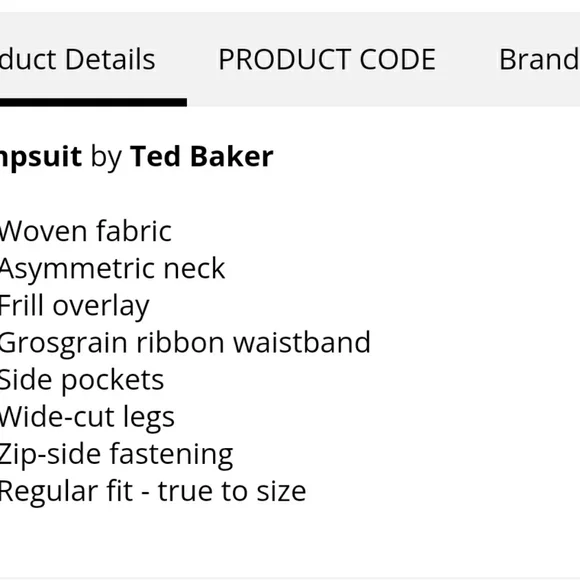Click the gray tab bar between tabs

tap(187, 59)
